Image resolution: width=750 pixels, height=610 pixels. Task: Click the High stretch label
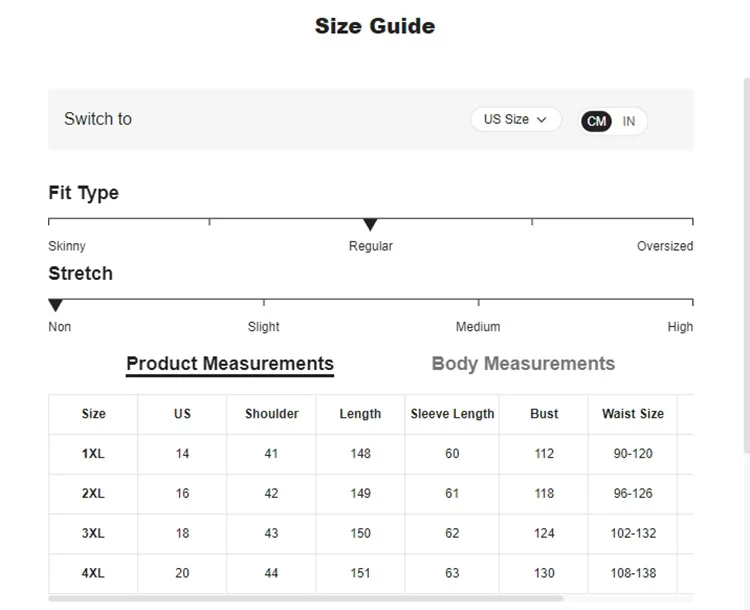(x=680, y=327)
